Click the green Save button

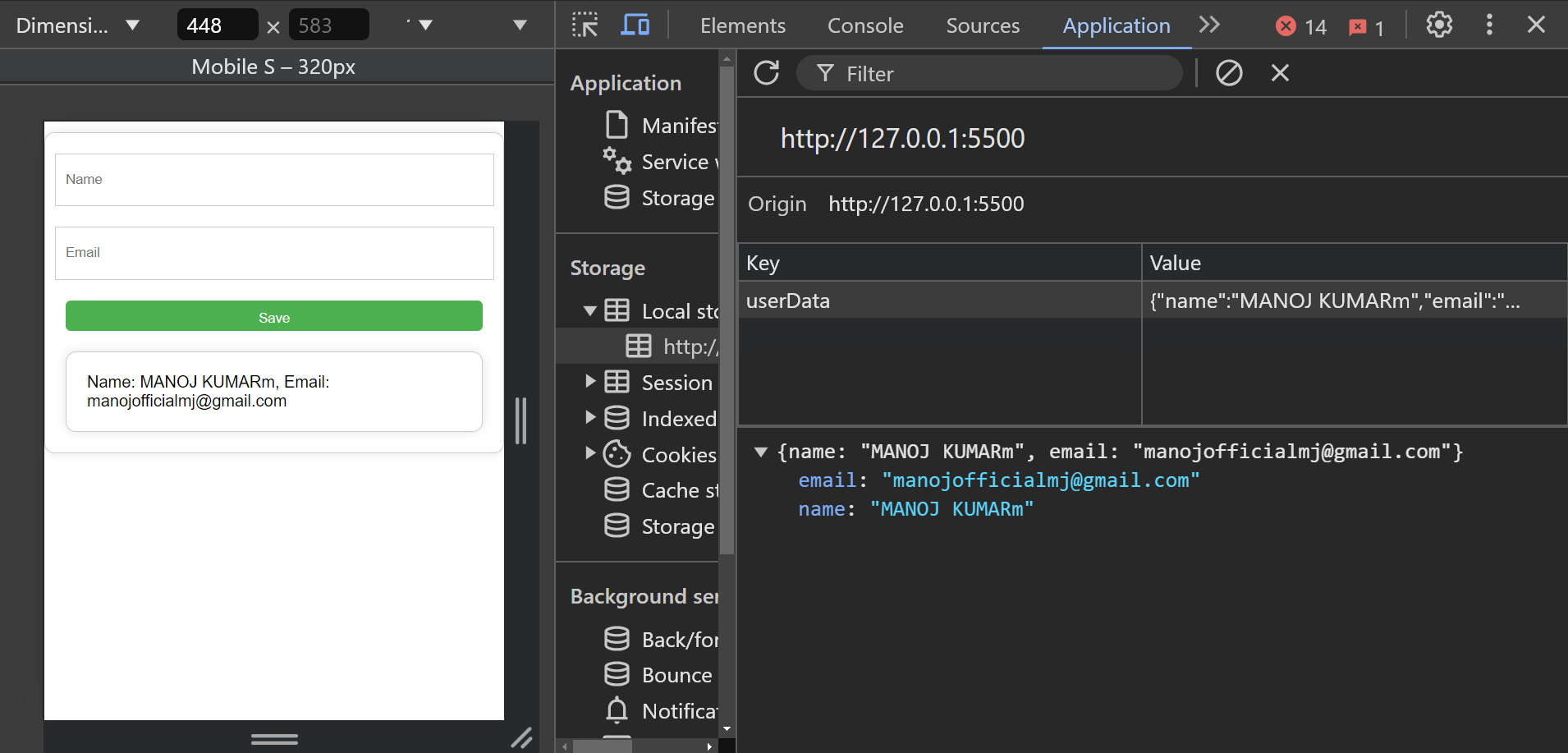pos(273,317)
